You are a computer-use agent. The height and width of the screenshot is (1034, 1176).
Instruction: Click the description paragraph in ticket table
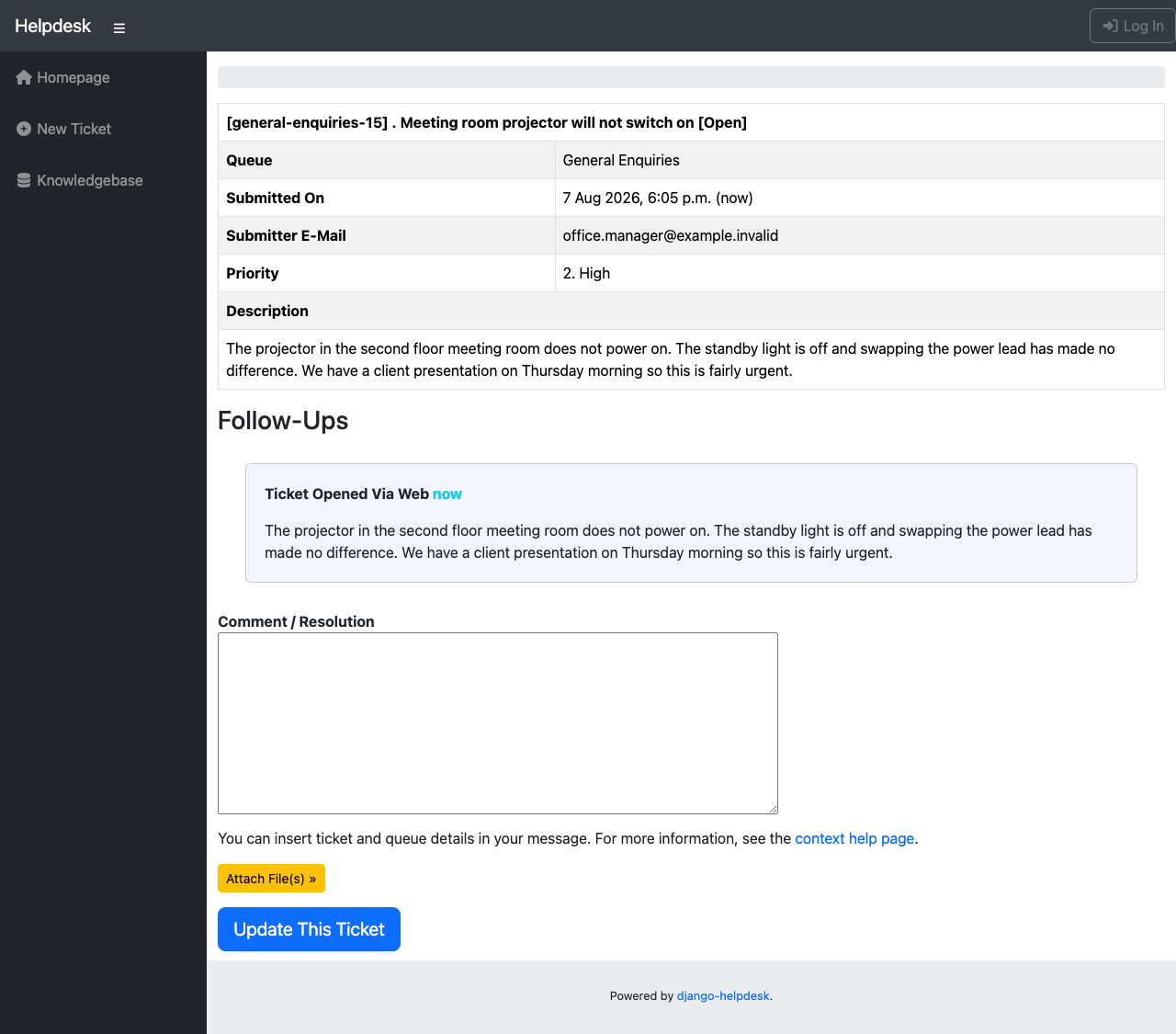pyautogui.click(x=671, y=359)
